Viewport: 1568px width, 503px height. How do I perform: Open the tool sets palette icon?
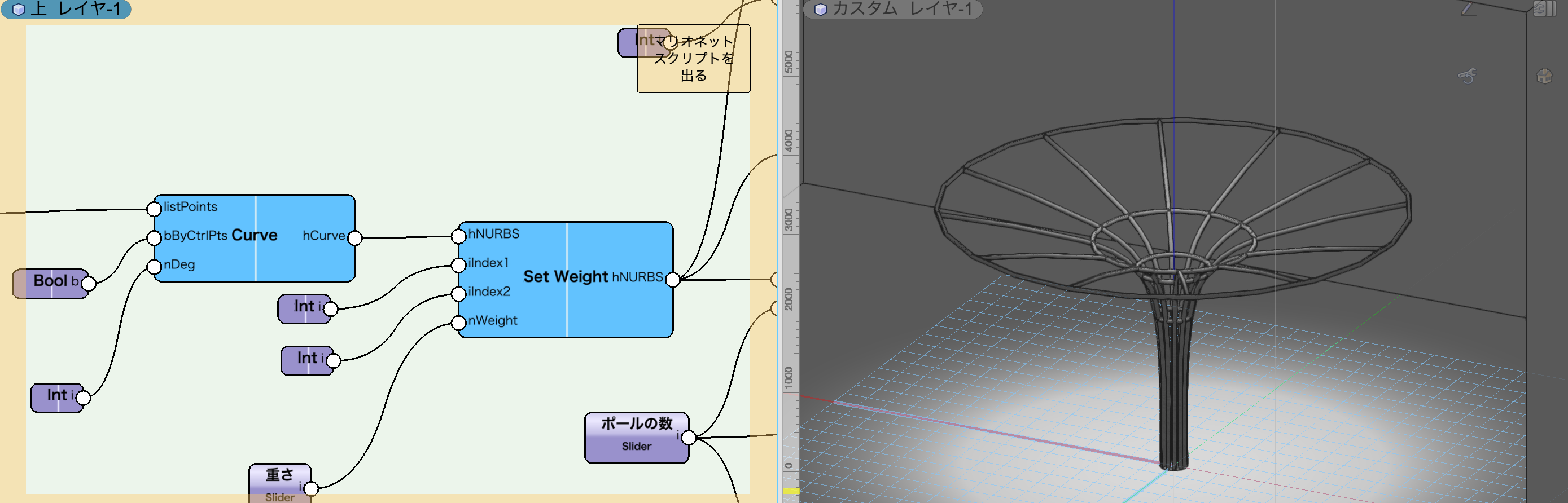[1545, 8]
